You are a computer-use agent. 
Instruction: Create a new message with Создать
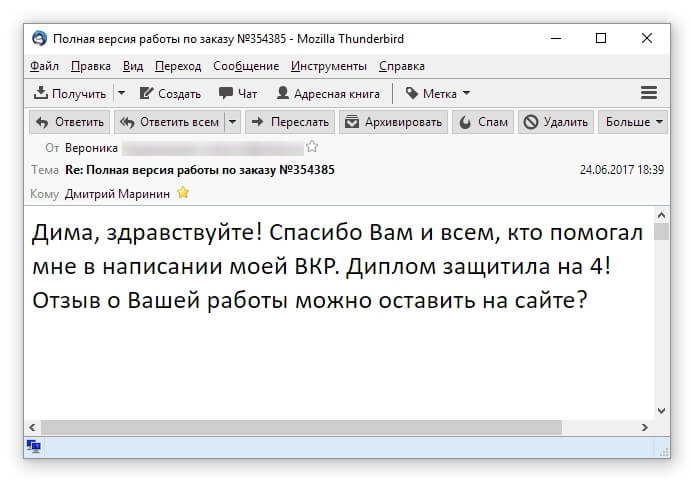coord(170,94)
